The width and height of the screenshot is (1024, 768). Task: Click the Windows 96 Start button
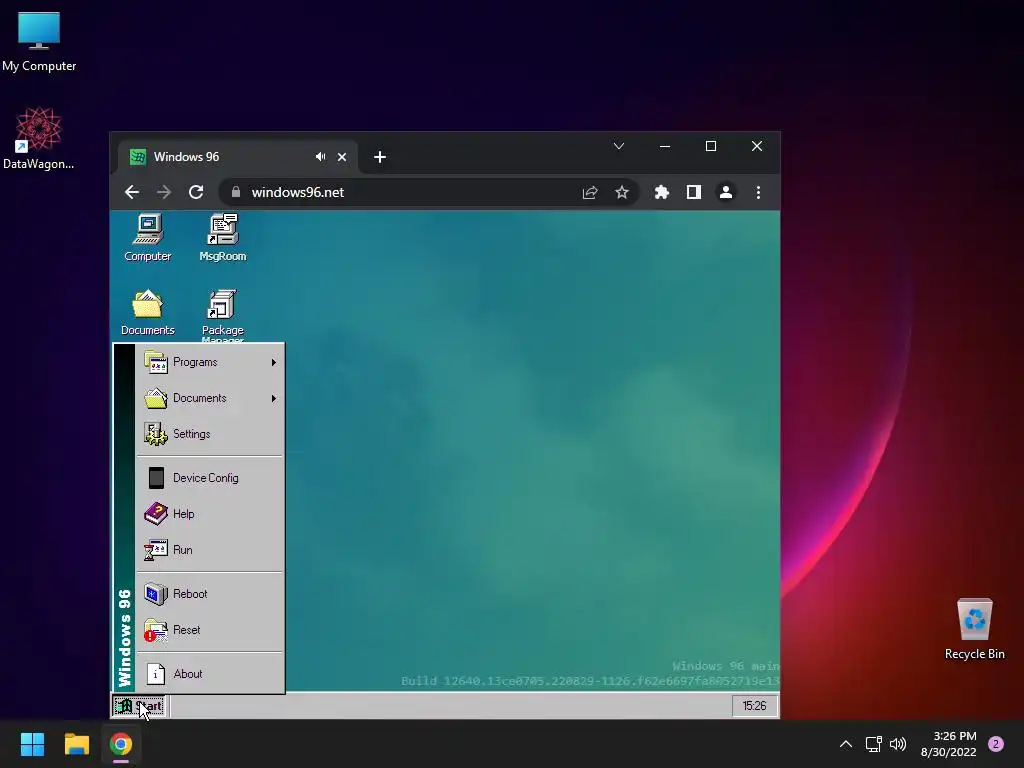[x=139, y=706]
